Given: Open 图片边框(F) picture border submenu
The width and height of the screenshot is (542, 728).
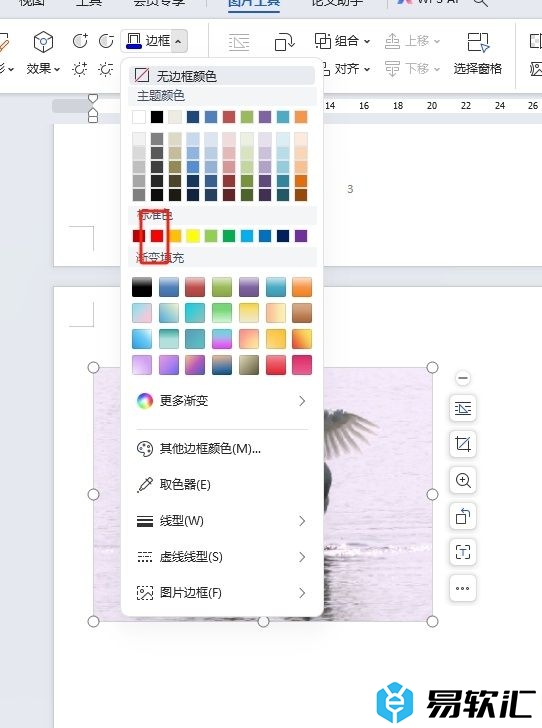Looking at the screenshot, I should [222, 593].
